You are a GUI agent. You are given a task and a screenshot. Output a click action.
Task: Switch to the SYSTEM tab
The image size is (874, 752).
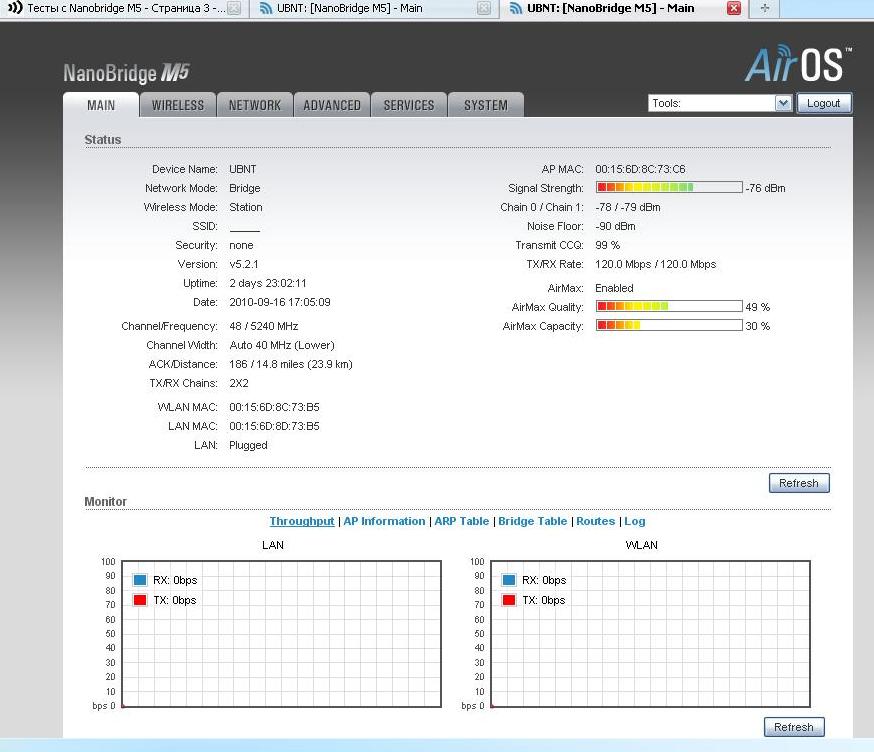tap(485, 105)
